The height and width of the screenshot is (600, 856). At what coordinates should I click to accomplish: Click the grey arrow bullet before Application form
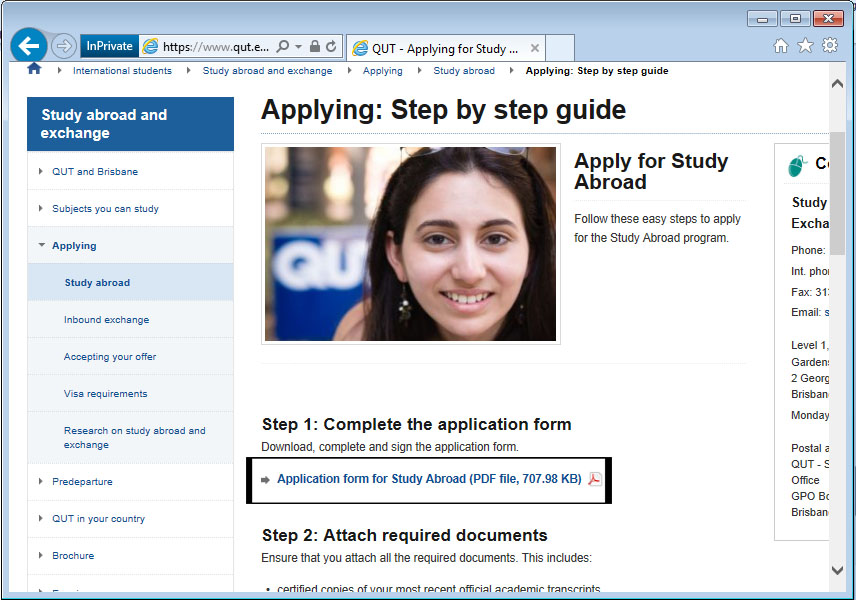point(265,480)
